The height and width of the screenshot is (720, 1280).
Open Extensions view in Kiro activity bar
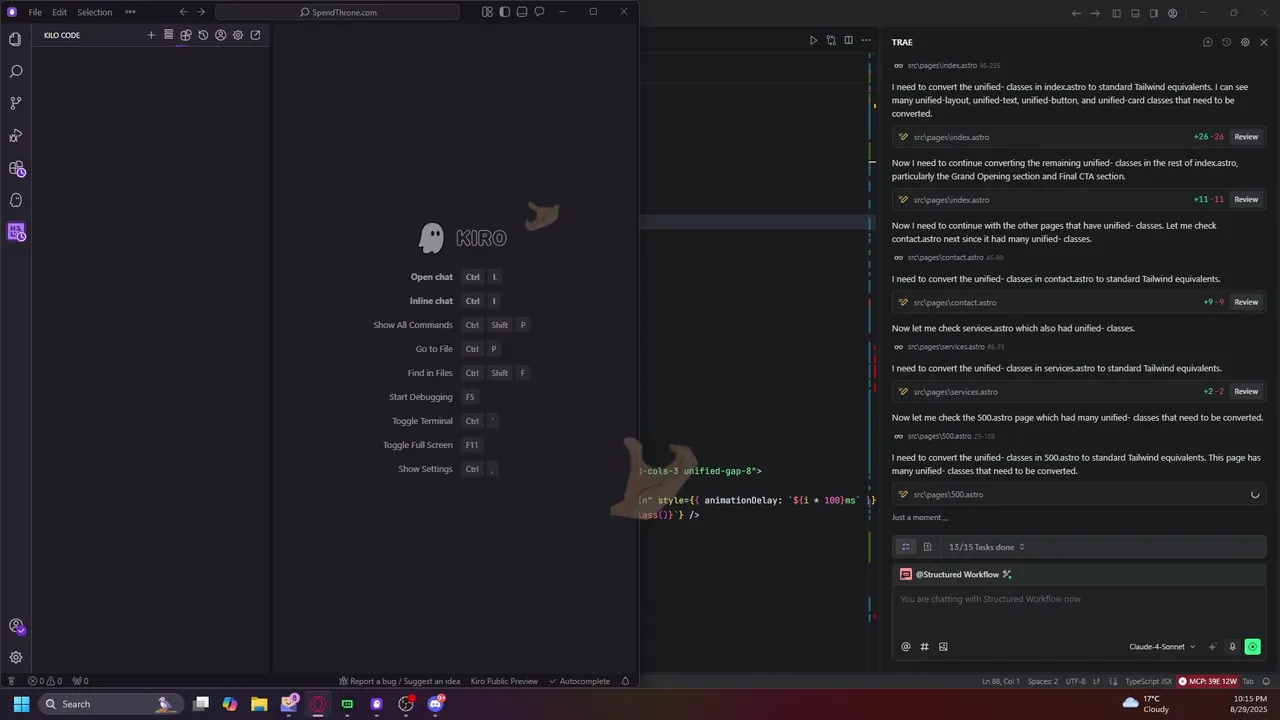coord(15,168)
